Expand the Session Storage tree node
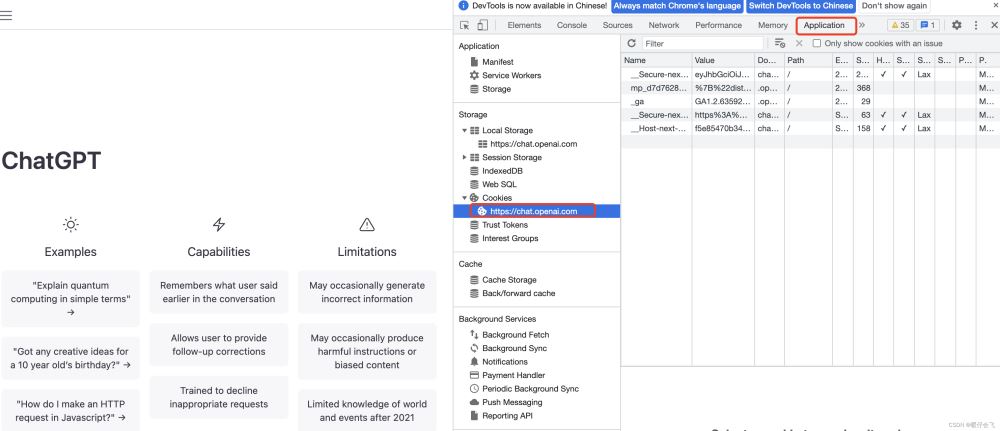This screenshot has height=431, width=1000. tap(464, 157)
